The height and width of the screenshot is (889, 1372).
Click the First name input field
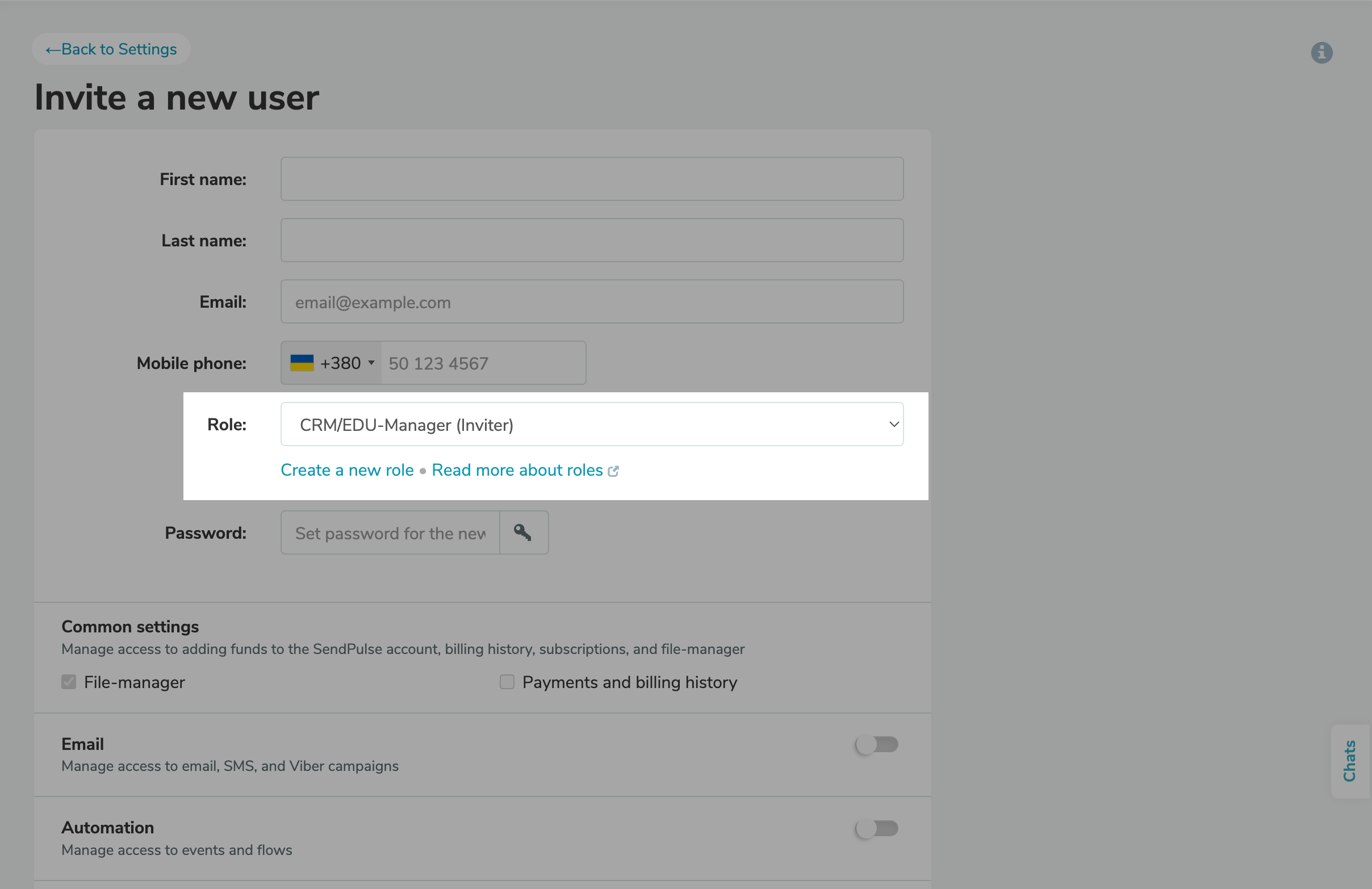click(x=592, y=179)
